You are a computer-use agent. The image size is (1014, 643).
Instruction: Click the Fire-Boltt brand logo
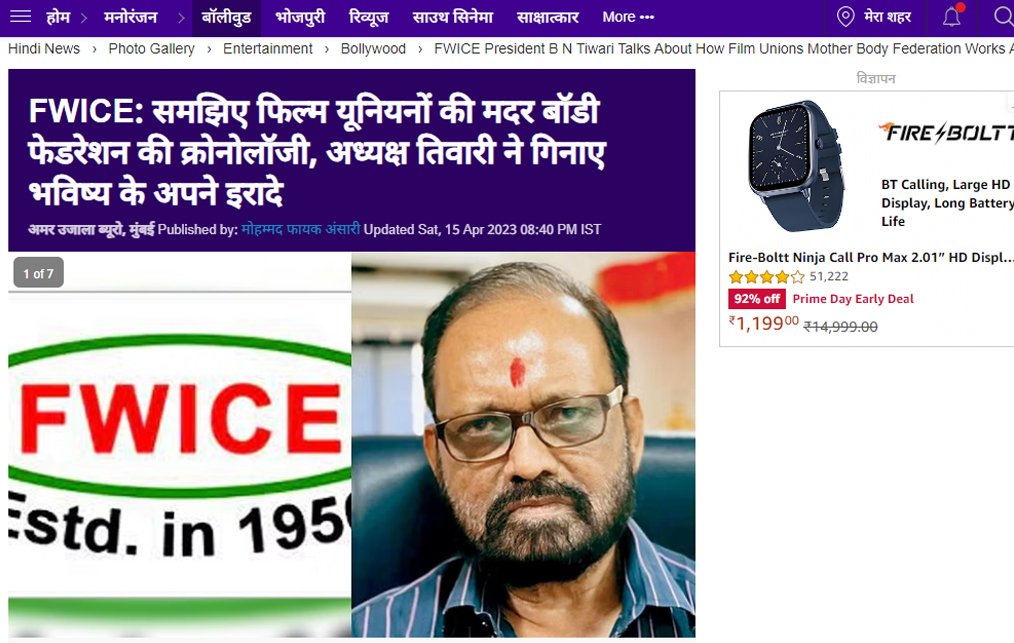tap(945, 133)
